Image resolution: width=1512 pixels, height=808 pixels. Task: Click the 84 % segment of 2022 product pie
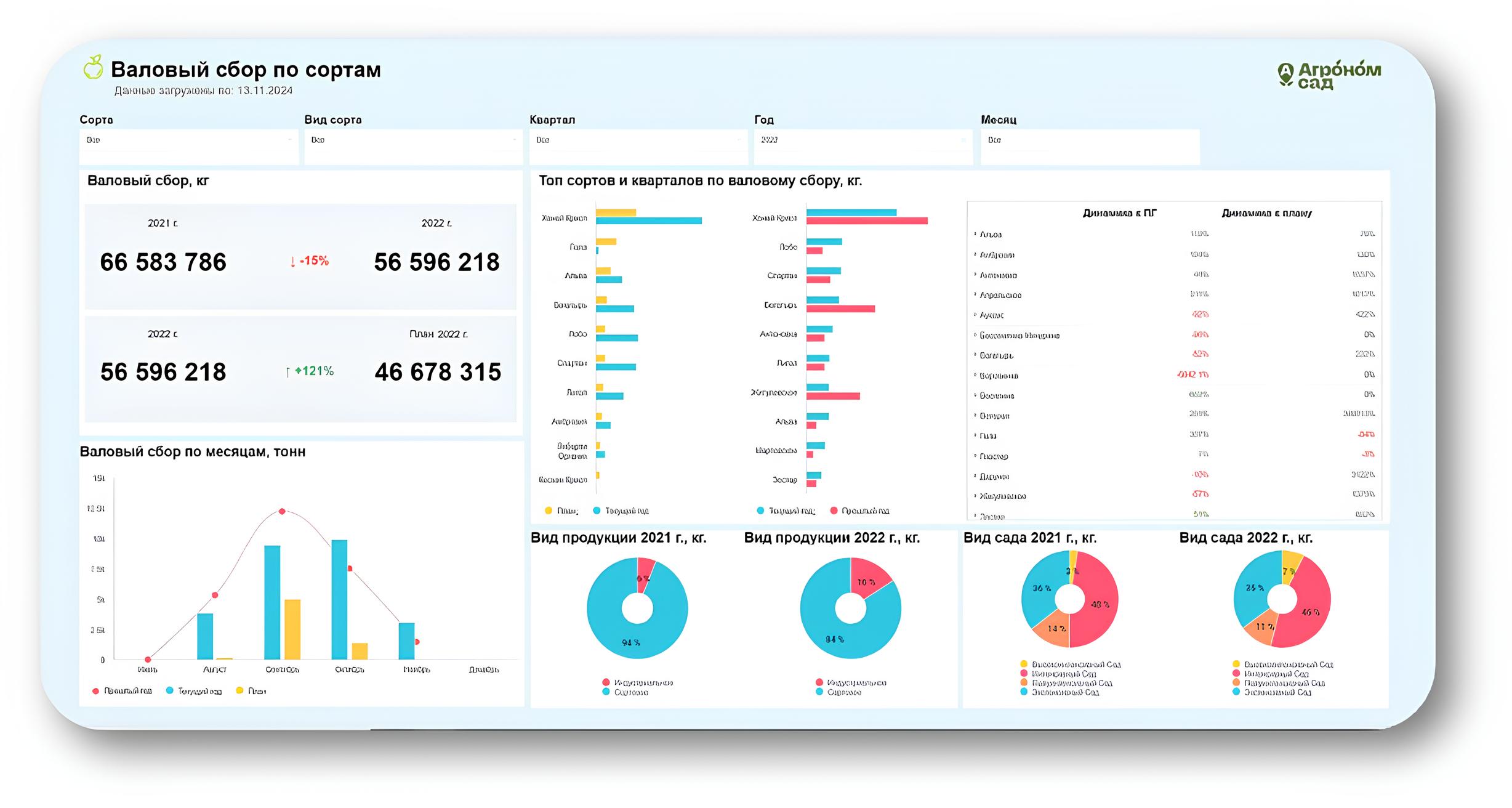(x=835, y=639)
